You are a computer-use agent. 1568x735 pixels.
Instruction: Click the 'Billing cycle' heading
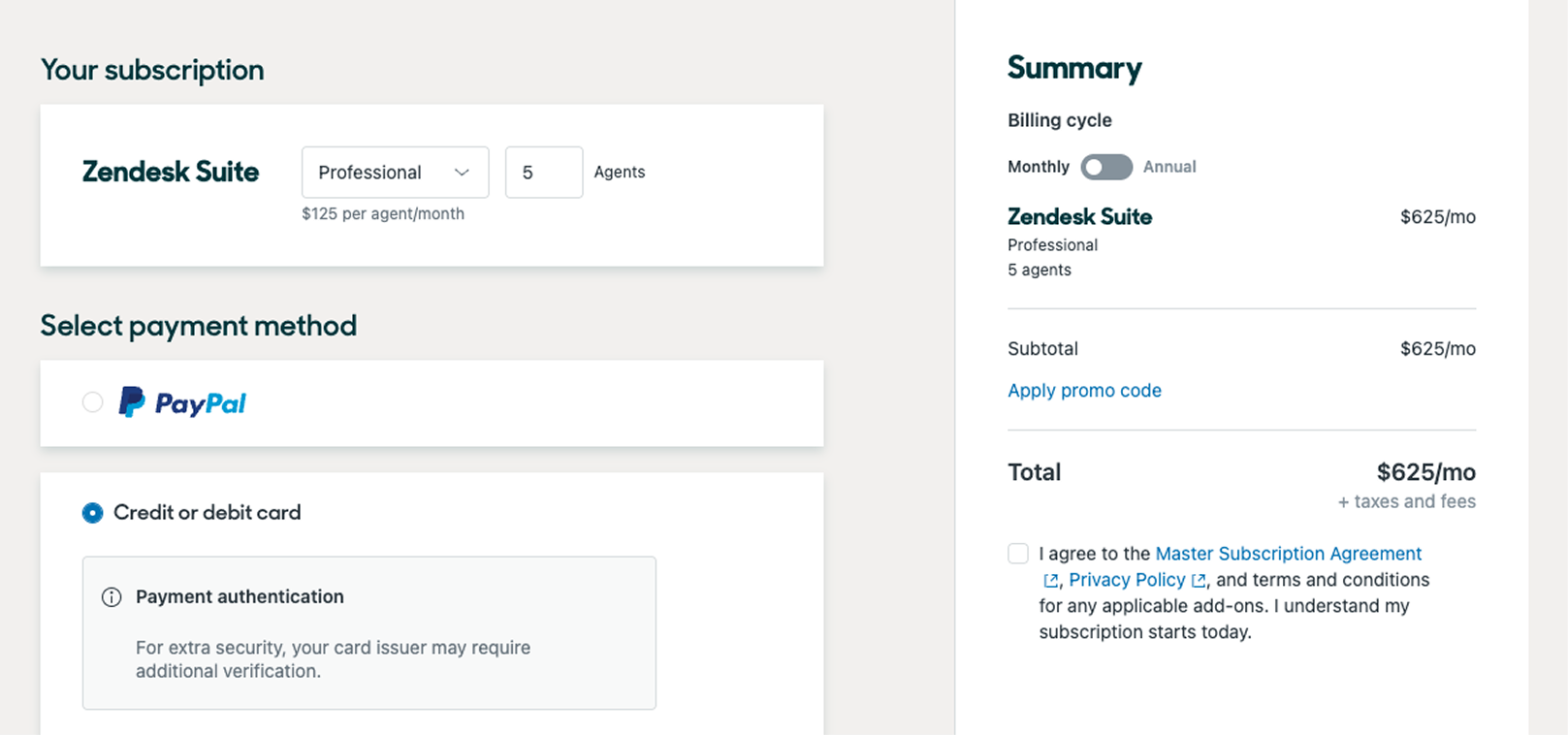click(x=1060, y=120)
